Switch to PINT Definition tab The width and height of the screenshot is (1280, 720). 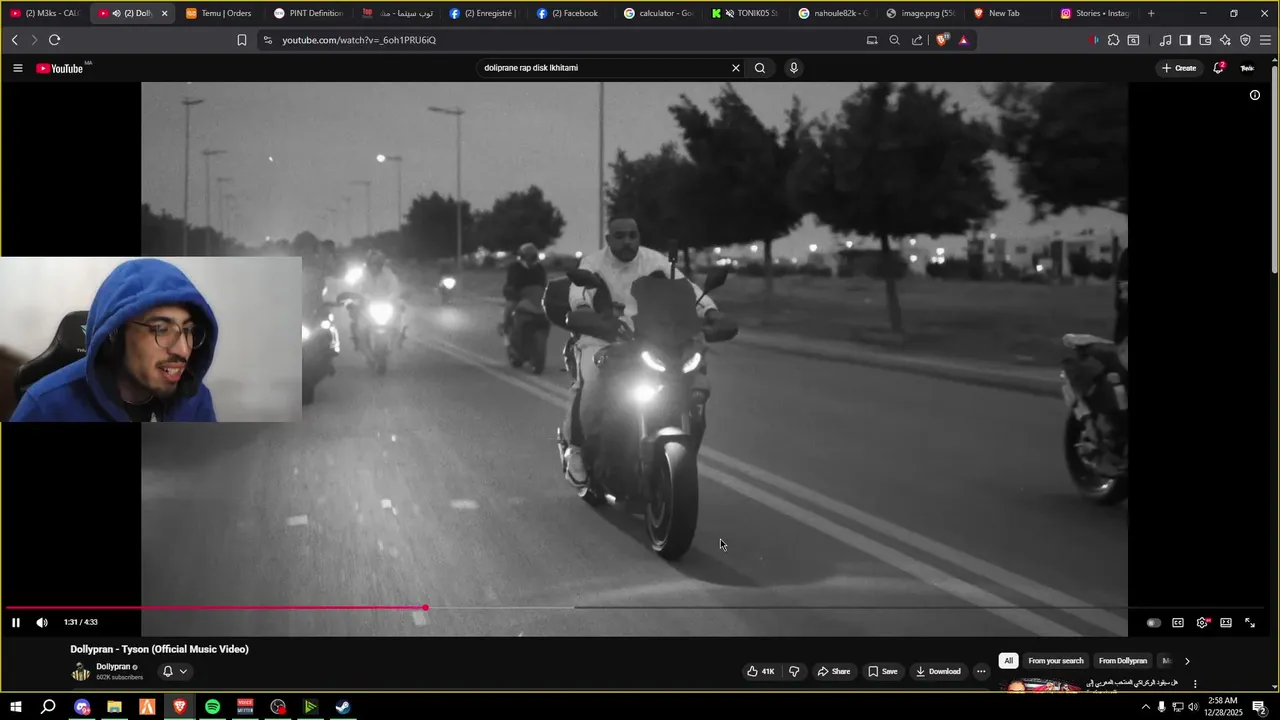[x=308, y=13]
